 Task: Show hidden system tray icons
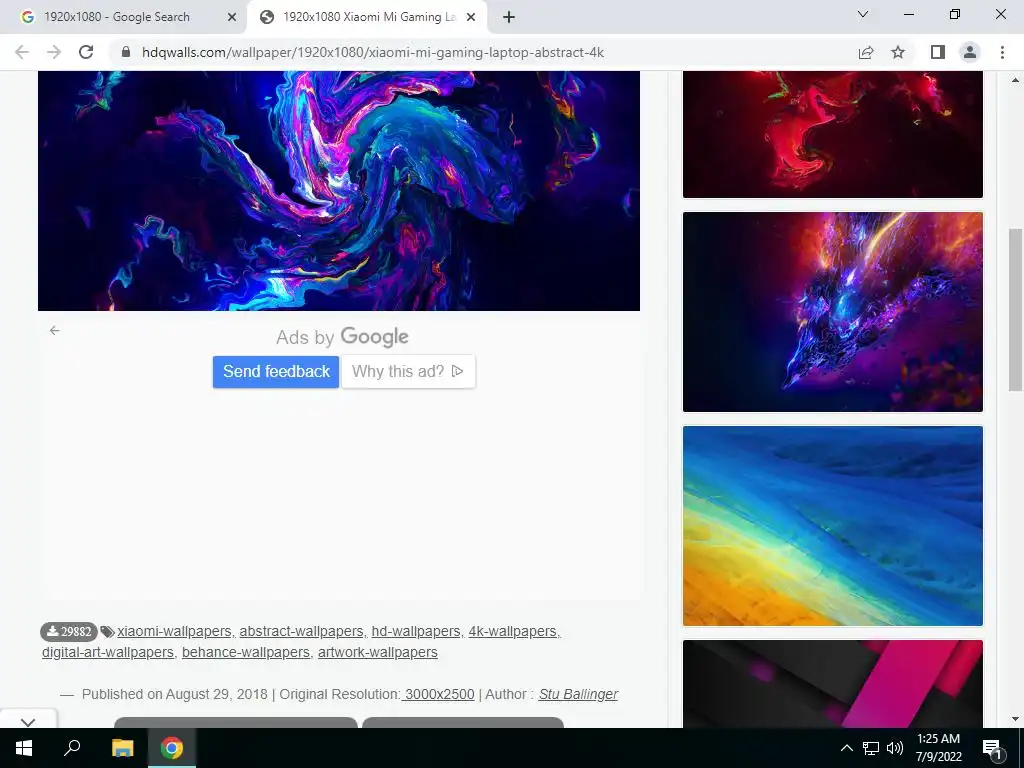(x=846, y=748)
